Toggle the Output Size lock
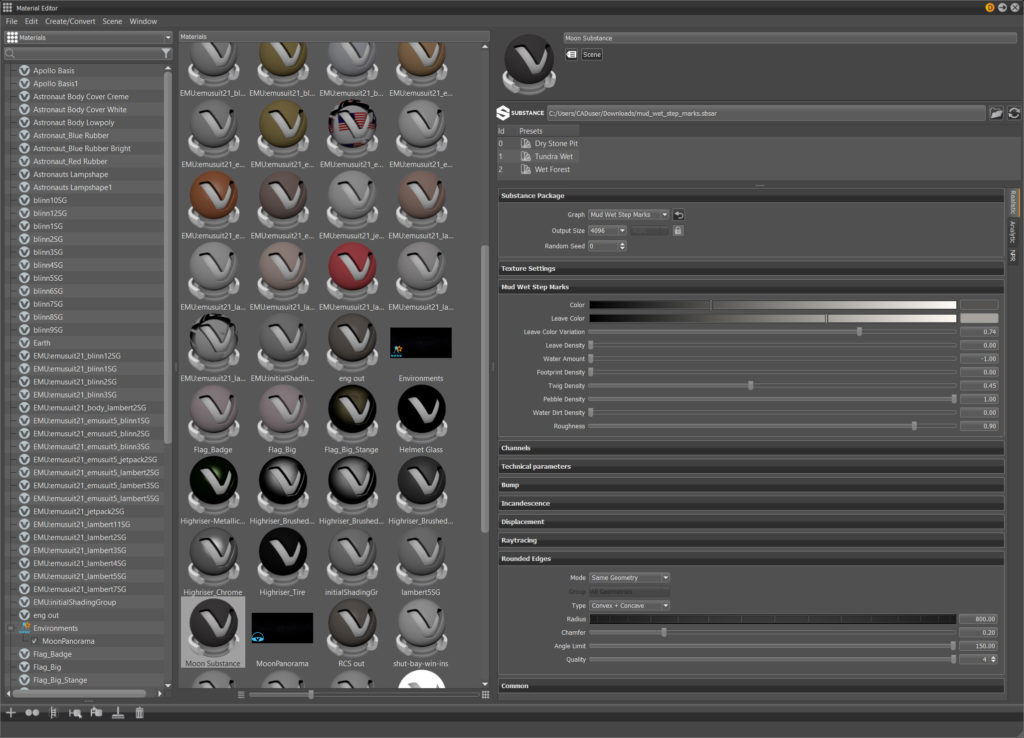The image size is (1024, 738). [x=678, y=231]
